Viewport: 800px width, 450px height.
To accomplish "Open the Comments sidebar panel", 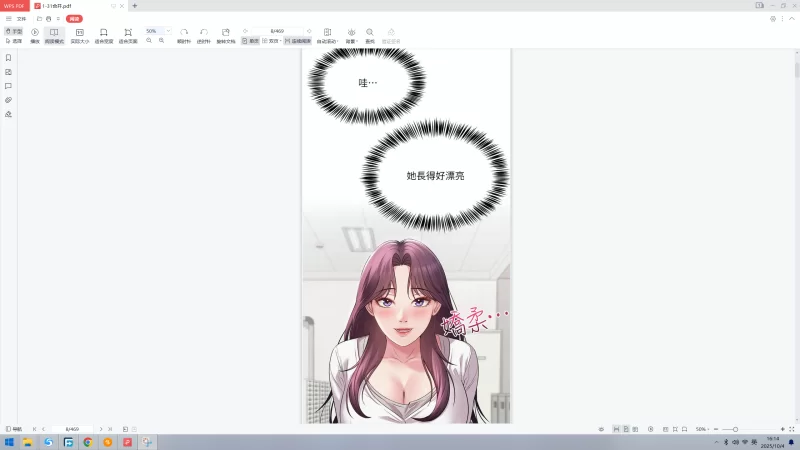I will 8,86.
